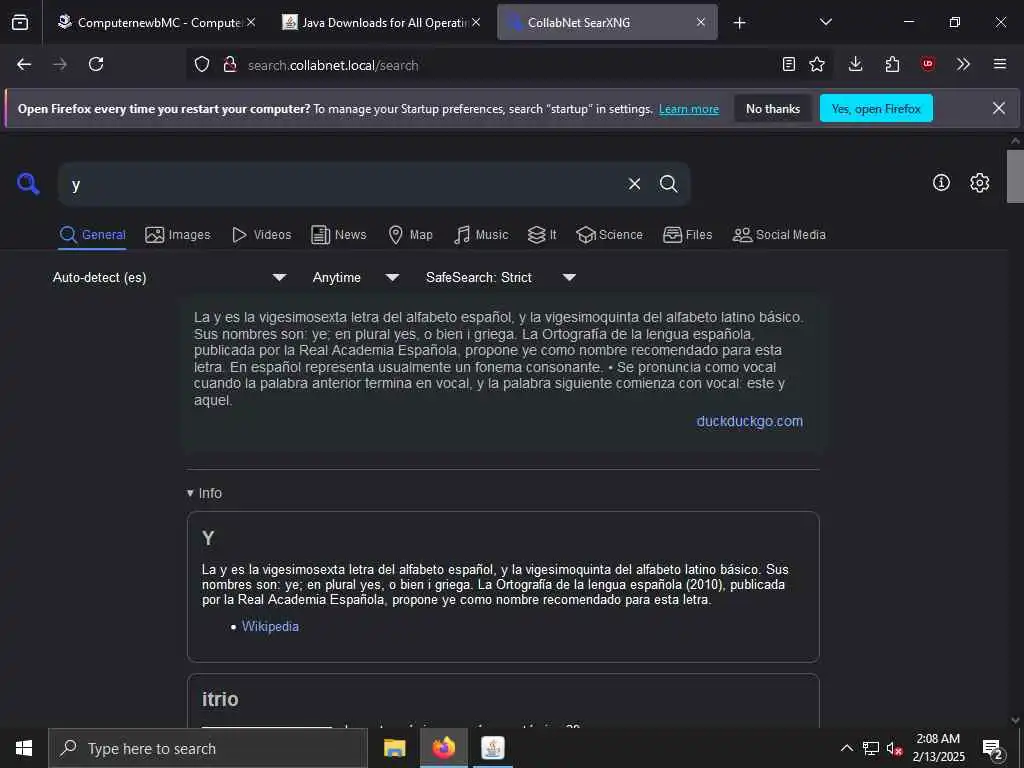The image size is (1024, 768).
Task: Switch to Images search category
Action: point(178,234)
